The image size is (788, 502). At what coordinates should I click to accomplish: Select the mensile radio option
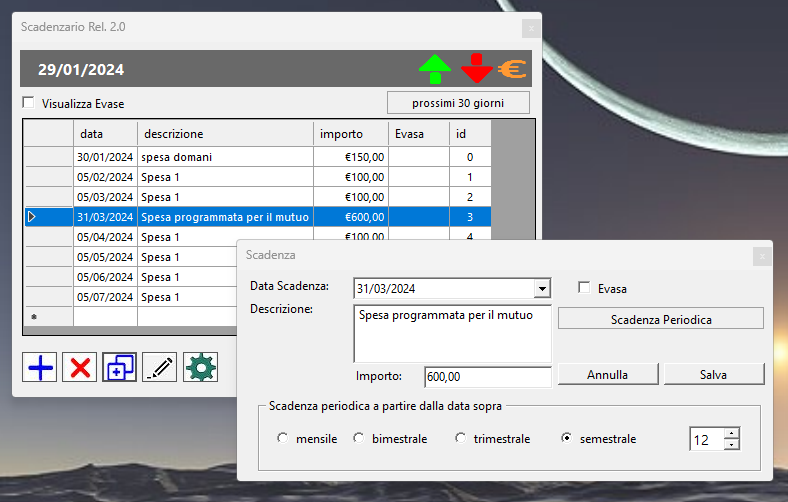click(x=283, y=438)
